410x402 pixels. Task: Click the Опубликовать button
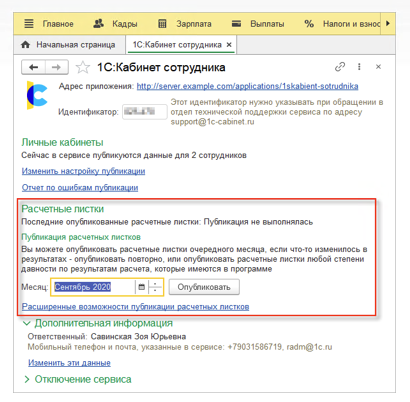coord(204,287)
